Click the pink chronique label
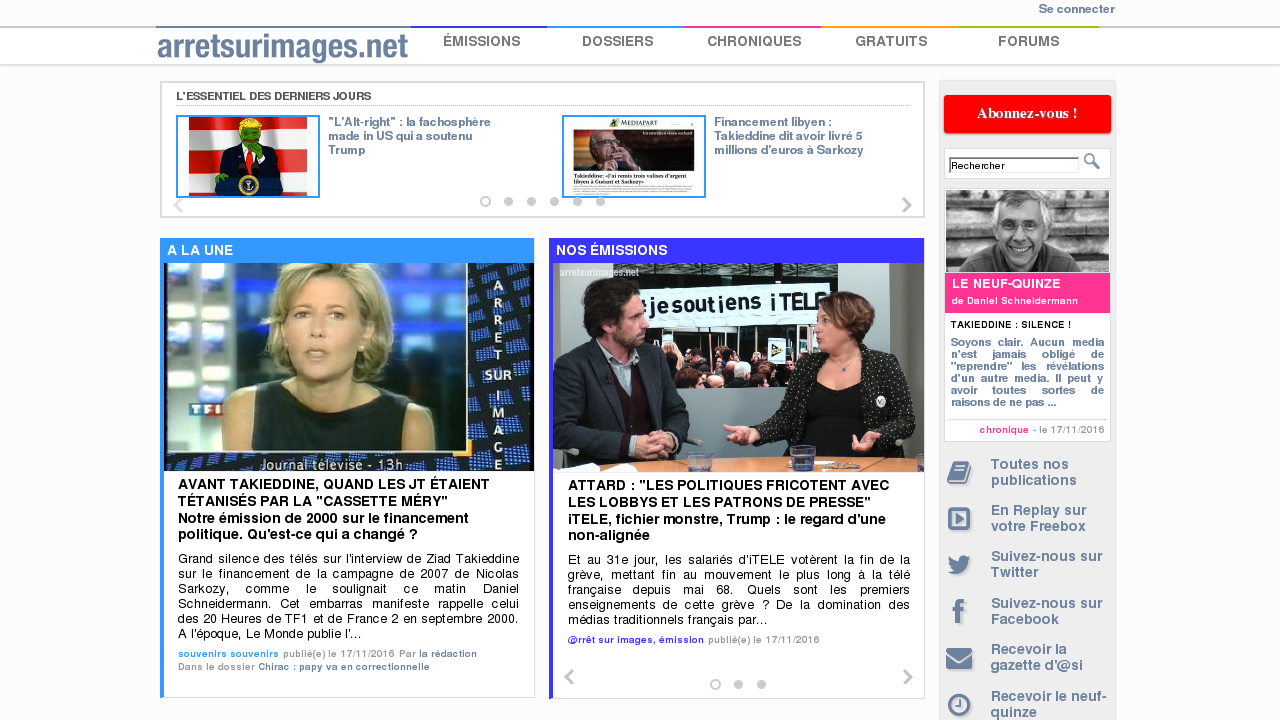Screen dimensions: 1280x720 pos(1004,430)
